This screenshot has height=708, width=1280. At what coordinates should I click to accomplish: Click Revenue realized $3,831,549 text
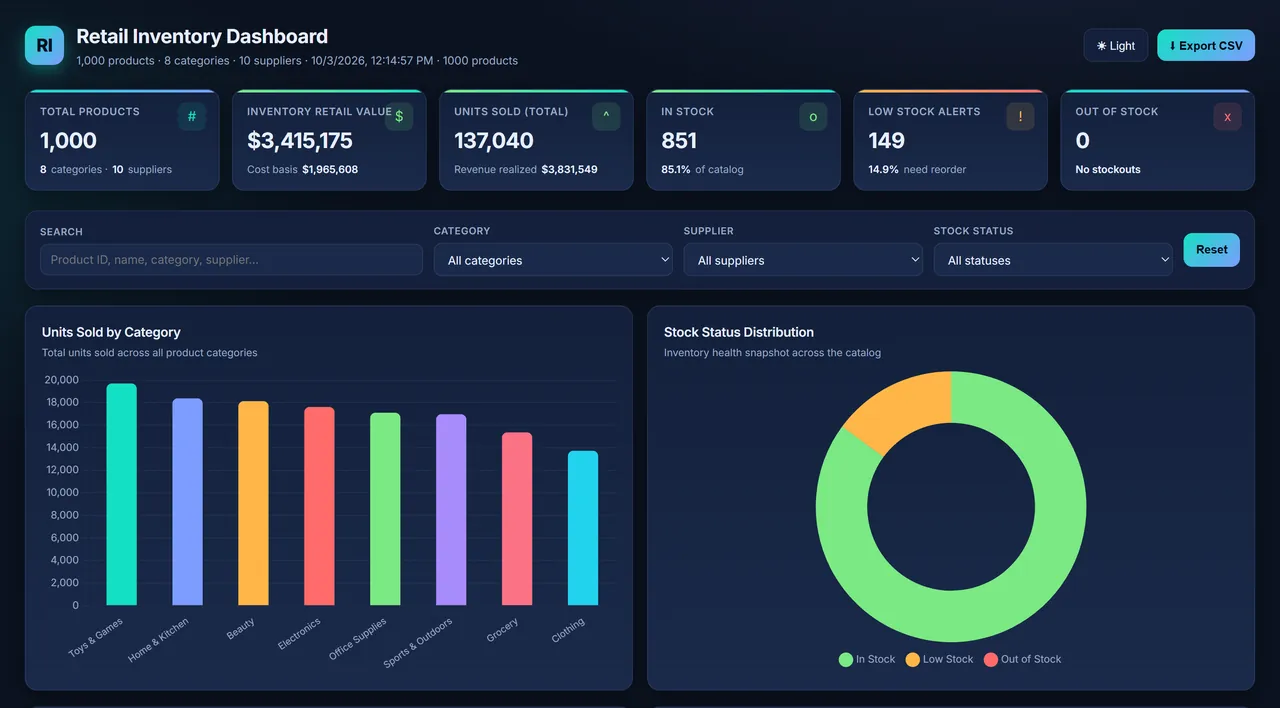526,169
